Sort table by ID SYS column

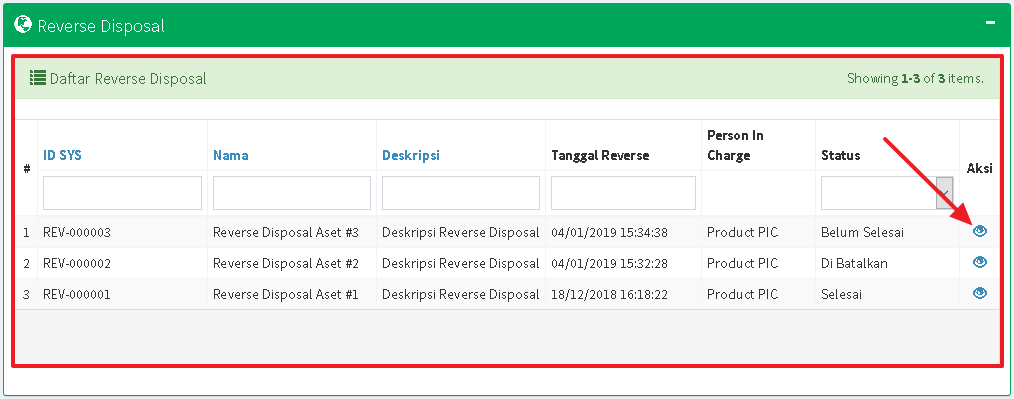pos(62,155)
